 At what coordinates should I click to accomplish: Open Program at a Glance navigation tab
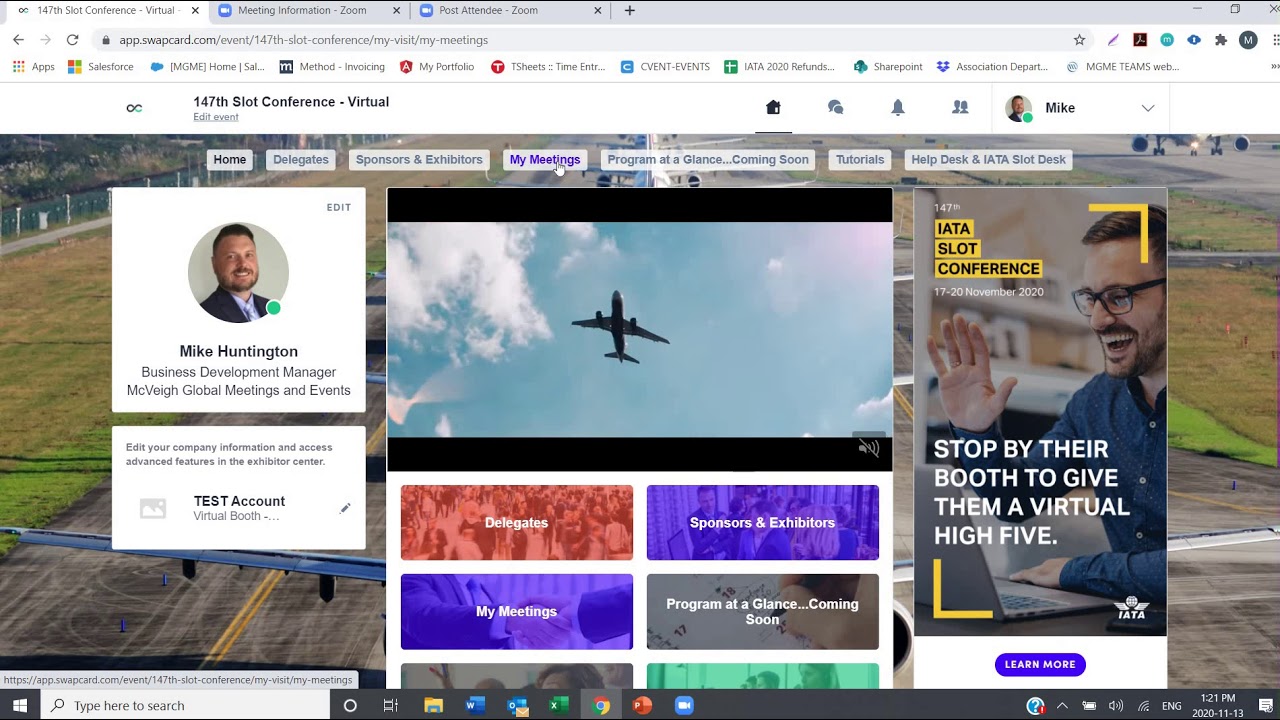click(x=708, y=160)
